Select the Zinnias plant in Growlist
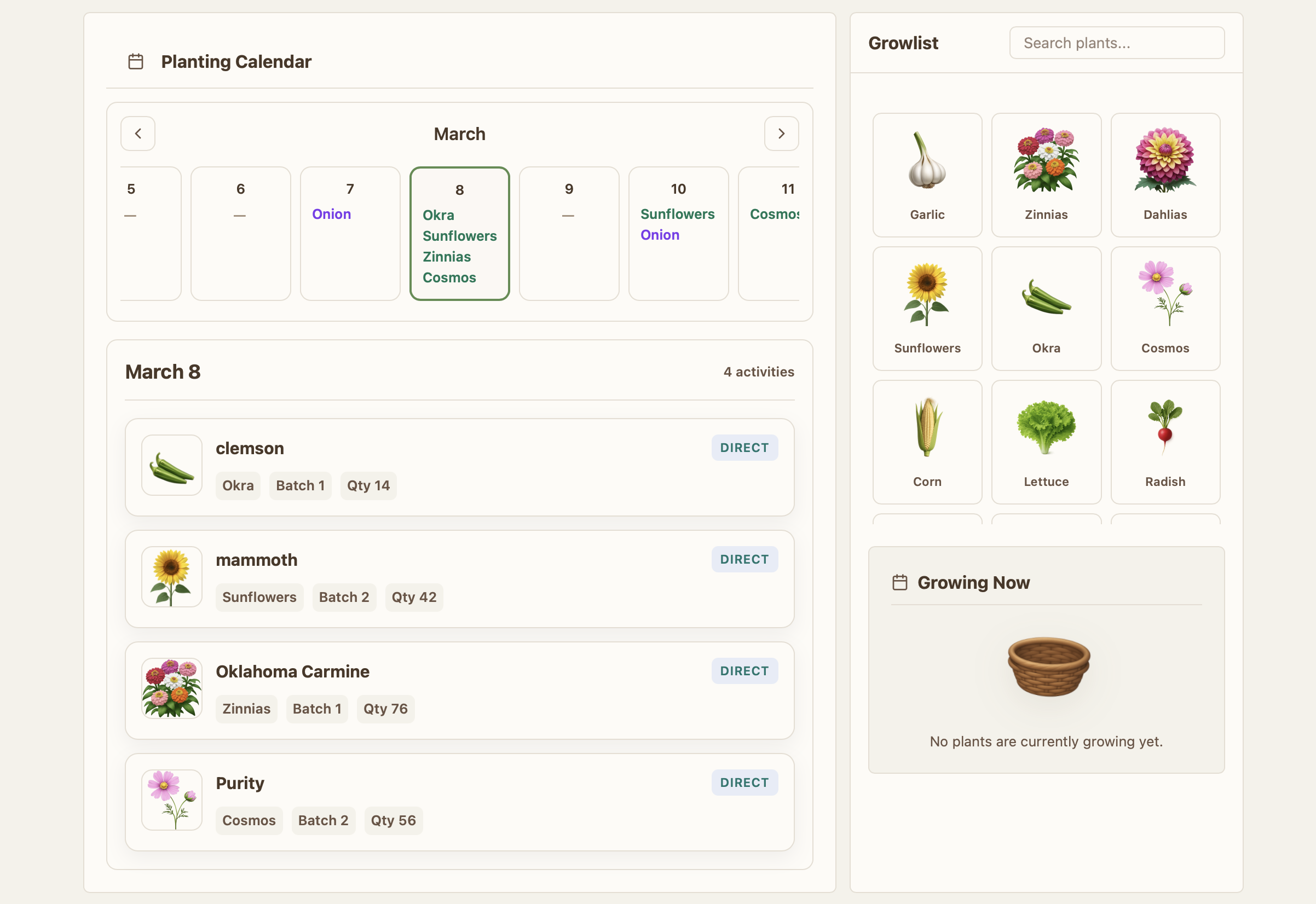Viewport: 1316px width, 904px height. (1046, 175)
